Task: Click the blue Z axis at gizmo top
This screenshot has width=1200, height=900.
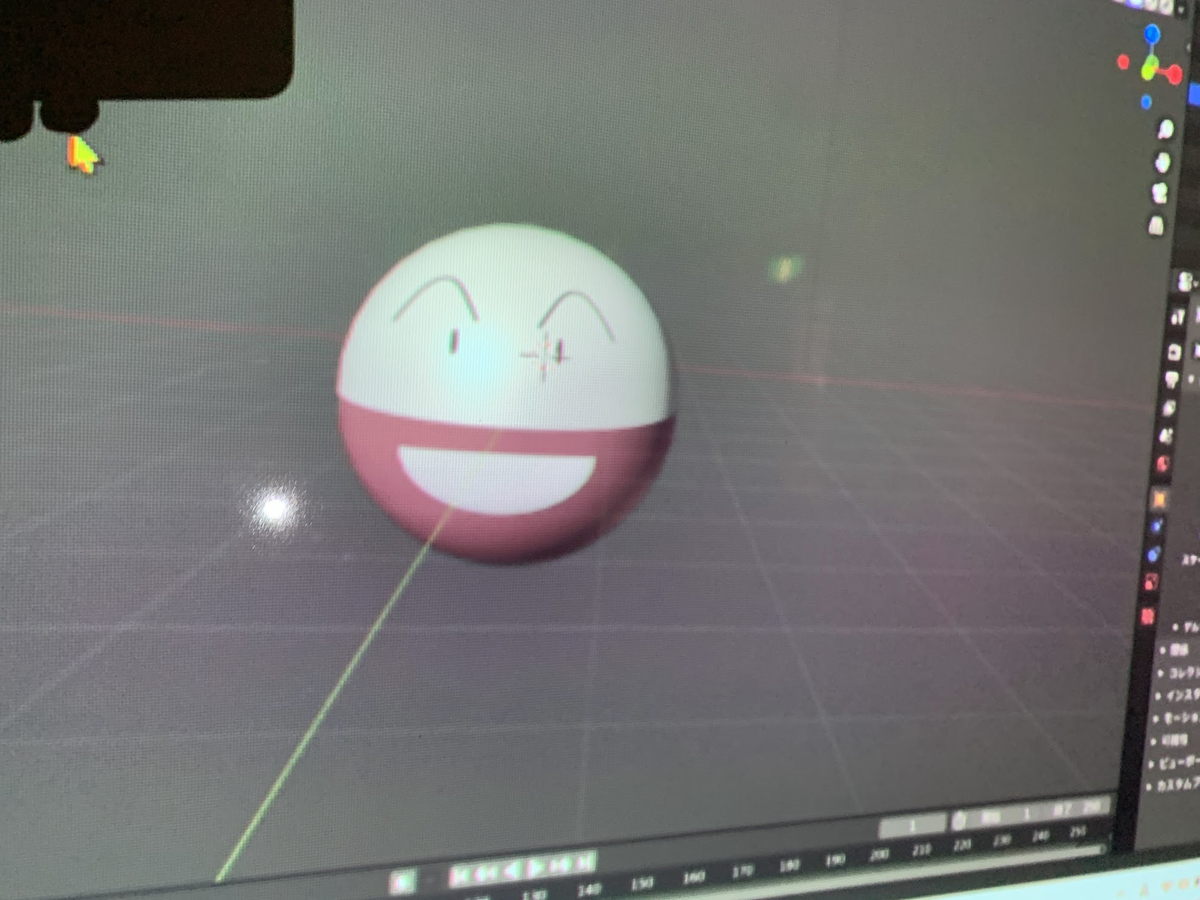Action: [1152, 33]
